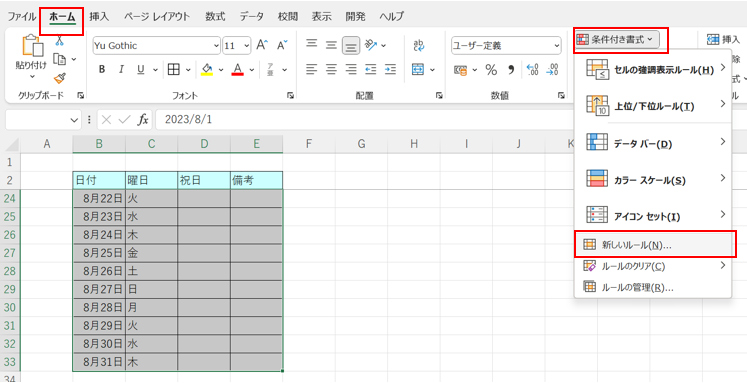This screenshot has height=383, width=747.
Task: Switch to the 数式 tab
Action: (215, 17)
